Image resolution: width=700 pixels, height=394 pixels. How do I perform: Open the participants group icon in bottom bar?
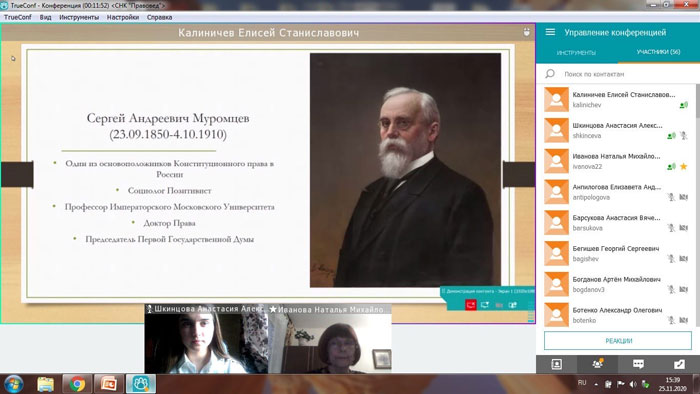[x=598, y=364]
